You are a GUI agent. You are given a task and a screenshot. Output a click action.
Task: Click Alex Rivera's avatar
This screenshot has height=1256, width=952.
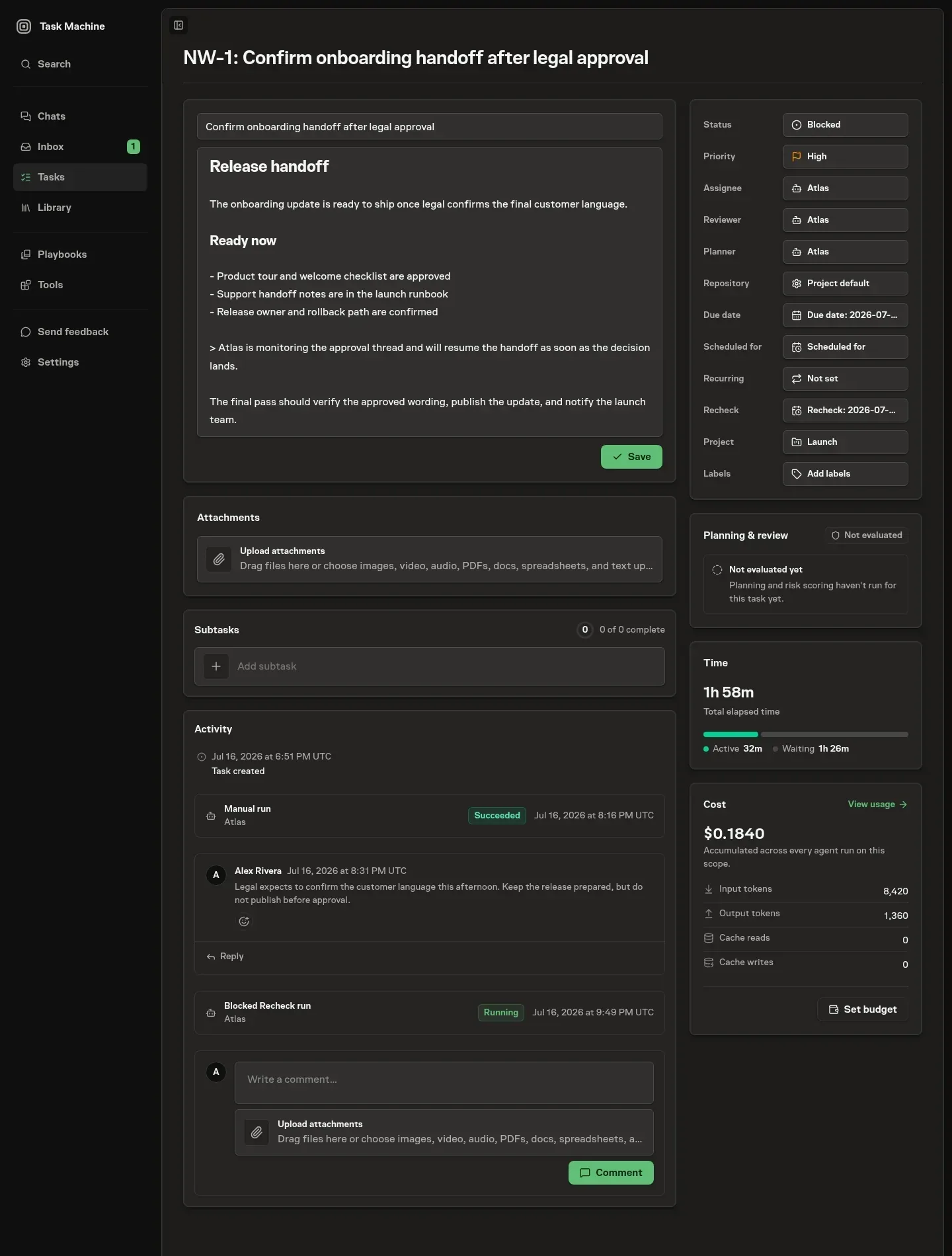pos(216,875)
